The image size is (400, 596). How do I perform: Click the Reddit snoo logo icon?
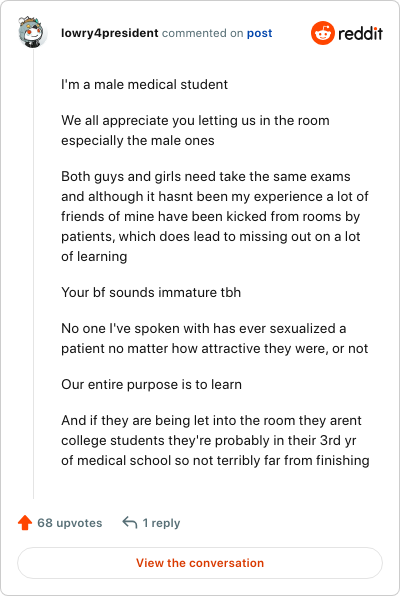point(323,33)
